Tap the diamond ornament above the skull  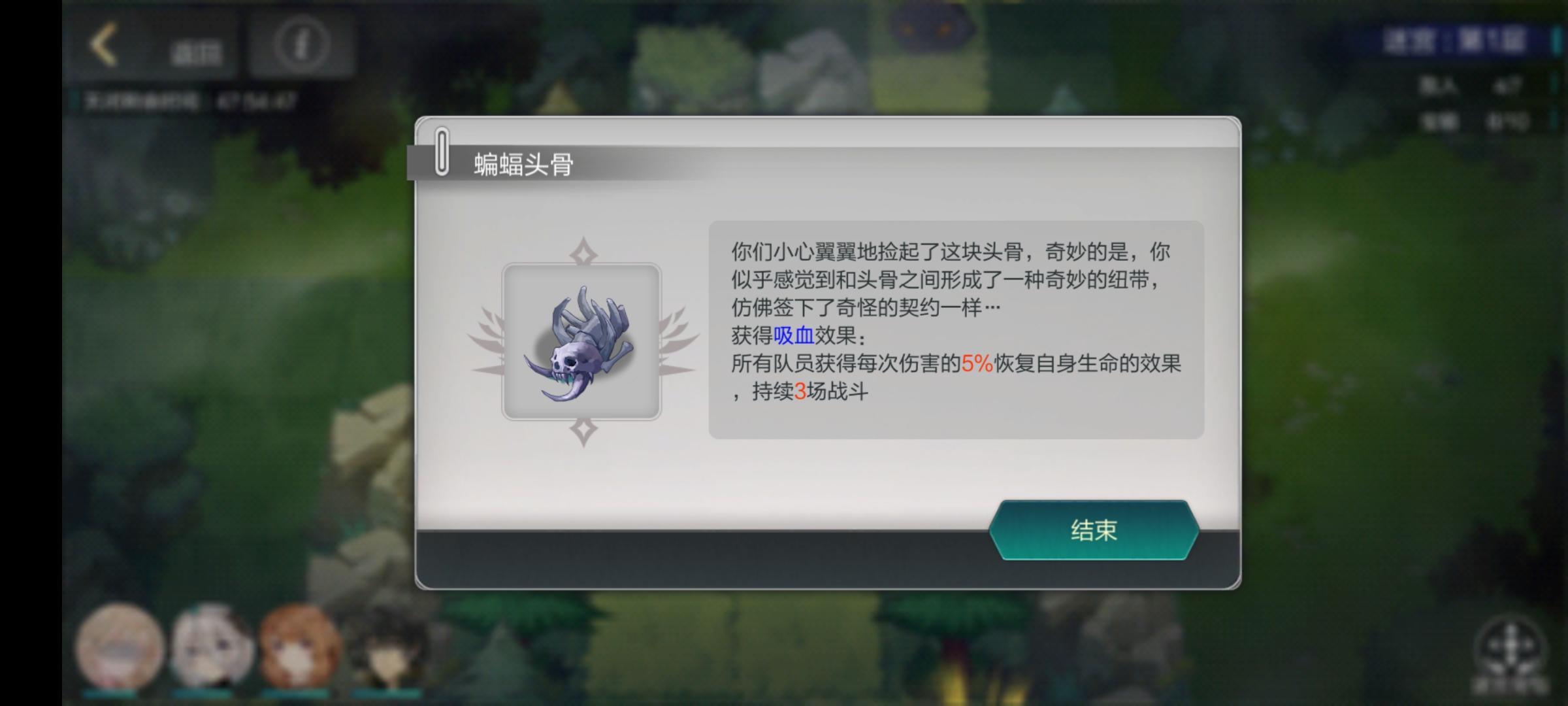coord(583,252)
